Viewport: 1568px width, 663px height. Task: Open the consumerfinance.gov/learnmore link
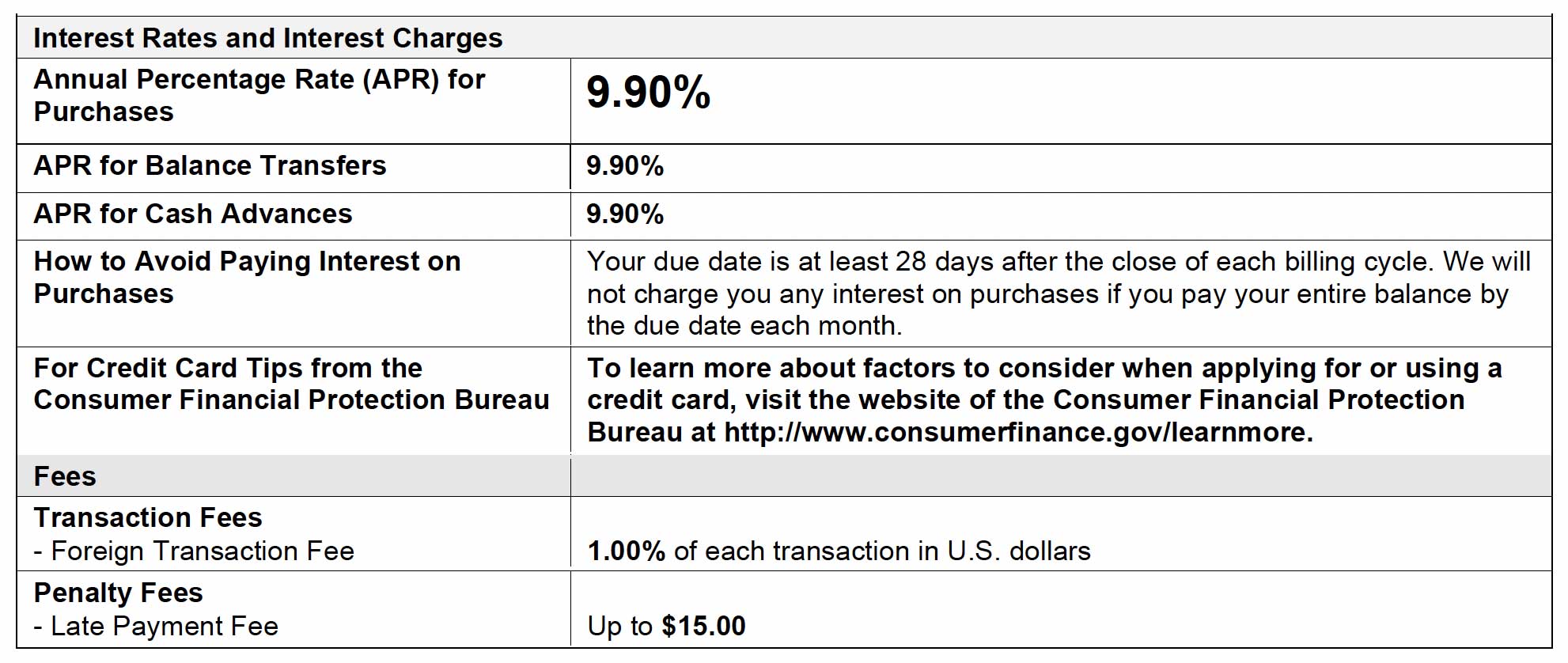coord(1017,433)
